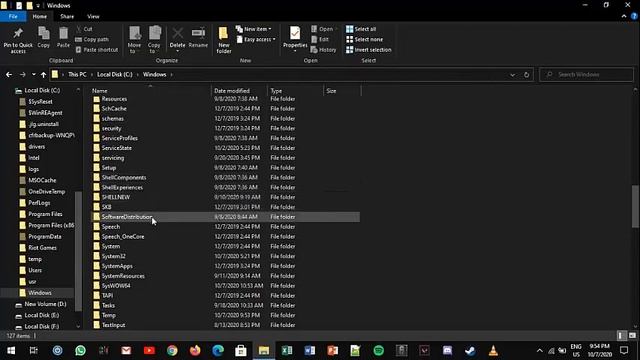Switch to Details view layout icon

coord(621,336)
